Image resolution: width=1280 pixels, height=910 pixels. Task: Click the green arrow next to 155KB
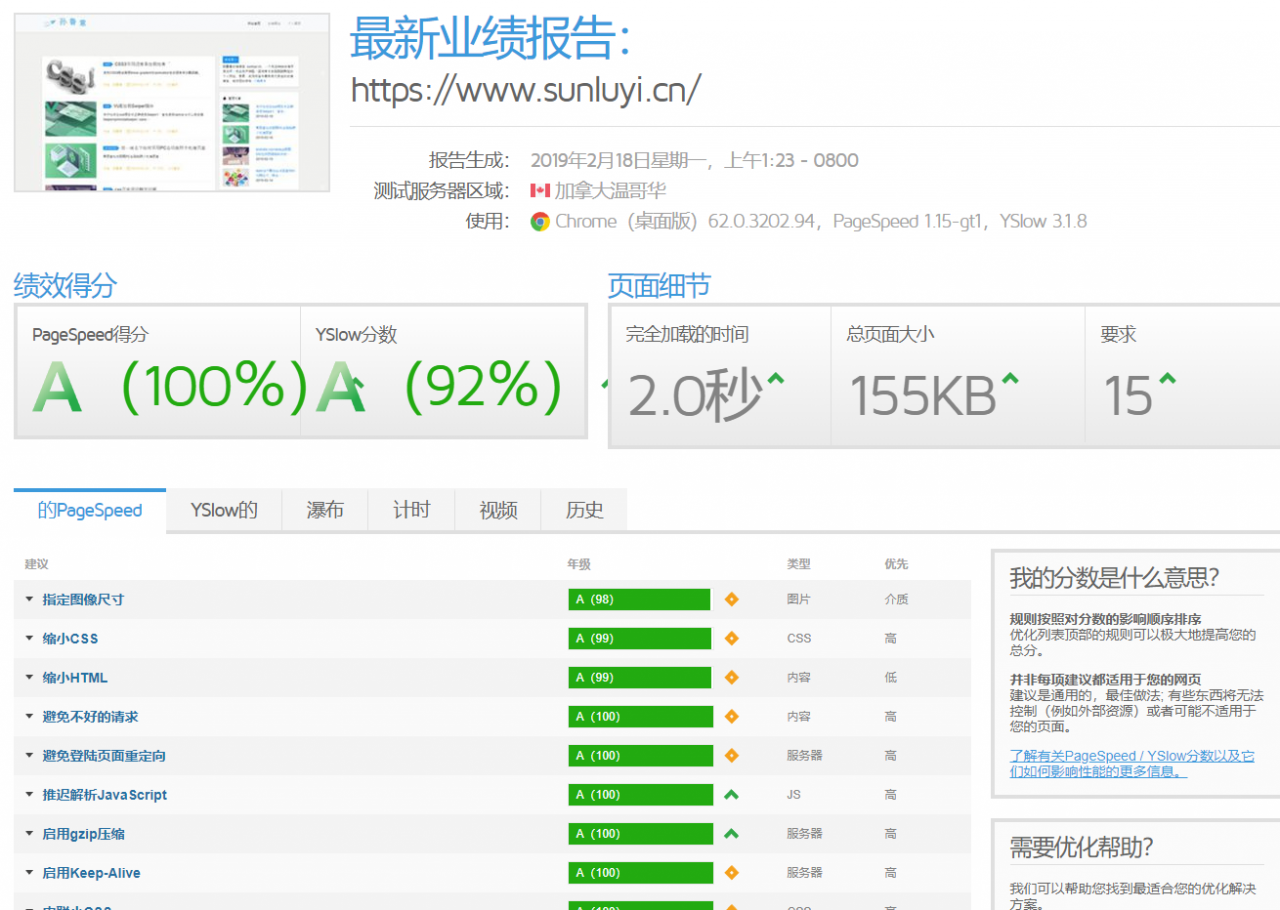(x=1010, y=380)
